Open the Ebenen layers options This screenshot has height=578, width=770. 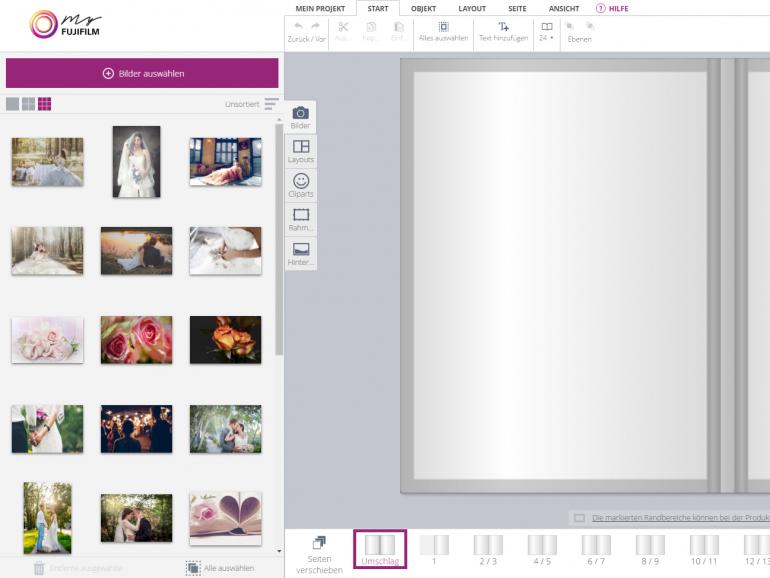[580, 31]
